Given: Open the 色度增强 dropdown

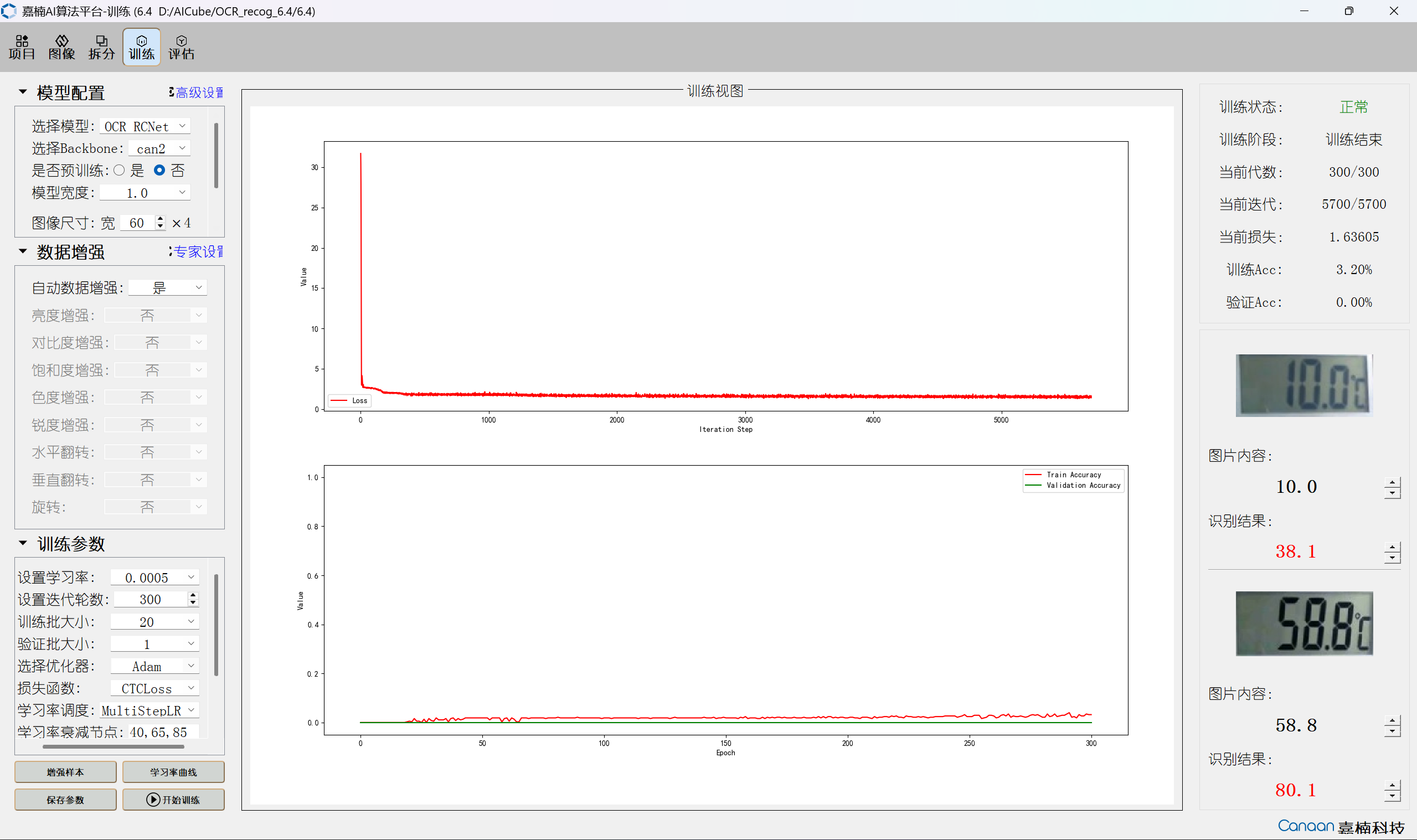Looking at the screenshot, I should 156,398.
